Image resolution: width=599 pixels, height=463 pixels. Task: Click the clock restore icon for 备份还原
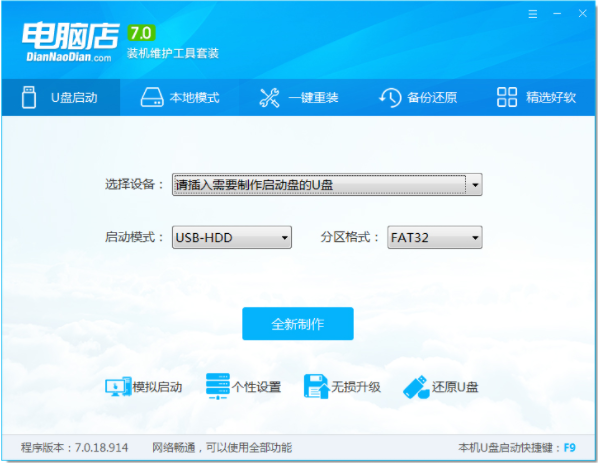point(390,97)
